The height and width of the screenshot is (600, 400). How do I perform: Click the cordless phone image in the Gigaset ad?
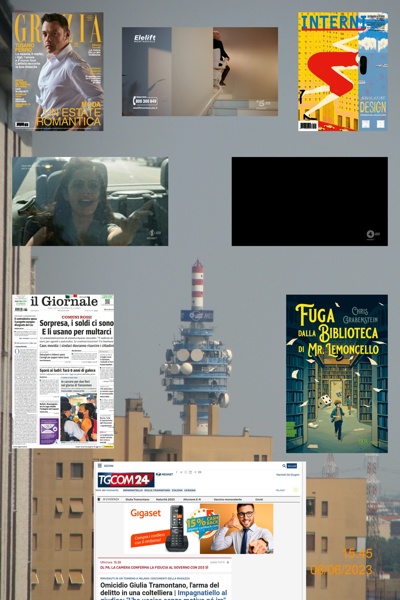[x=177, y=529]
